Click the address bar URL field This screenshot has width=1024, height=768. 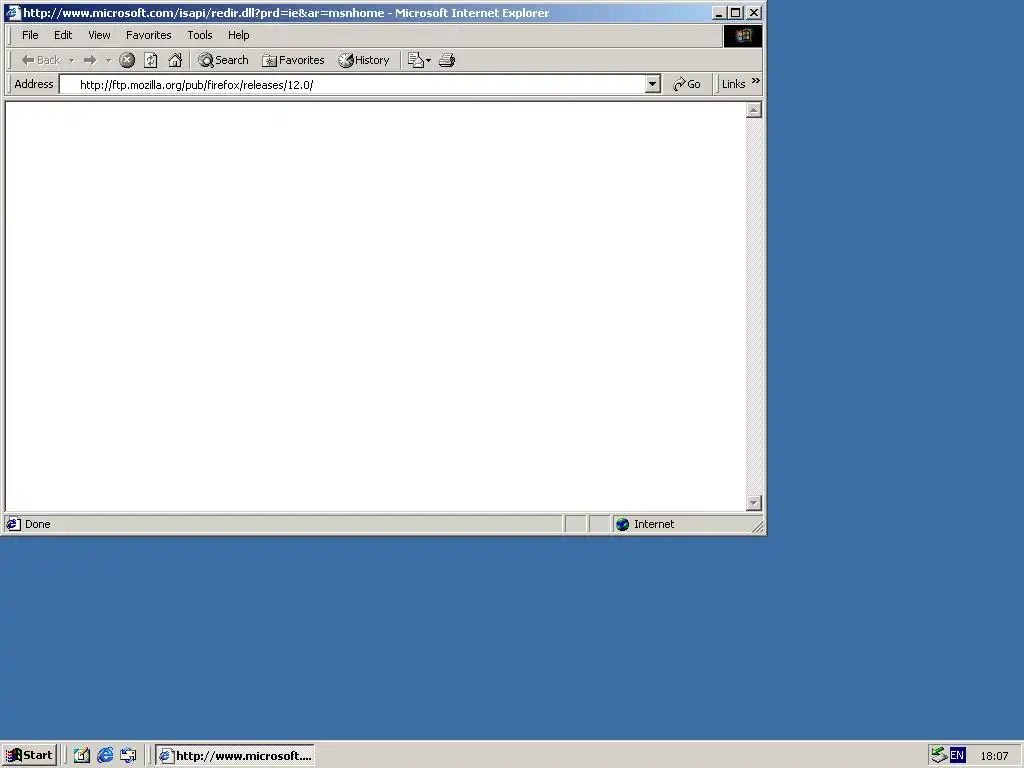[x=352, y=84]
